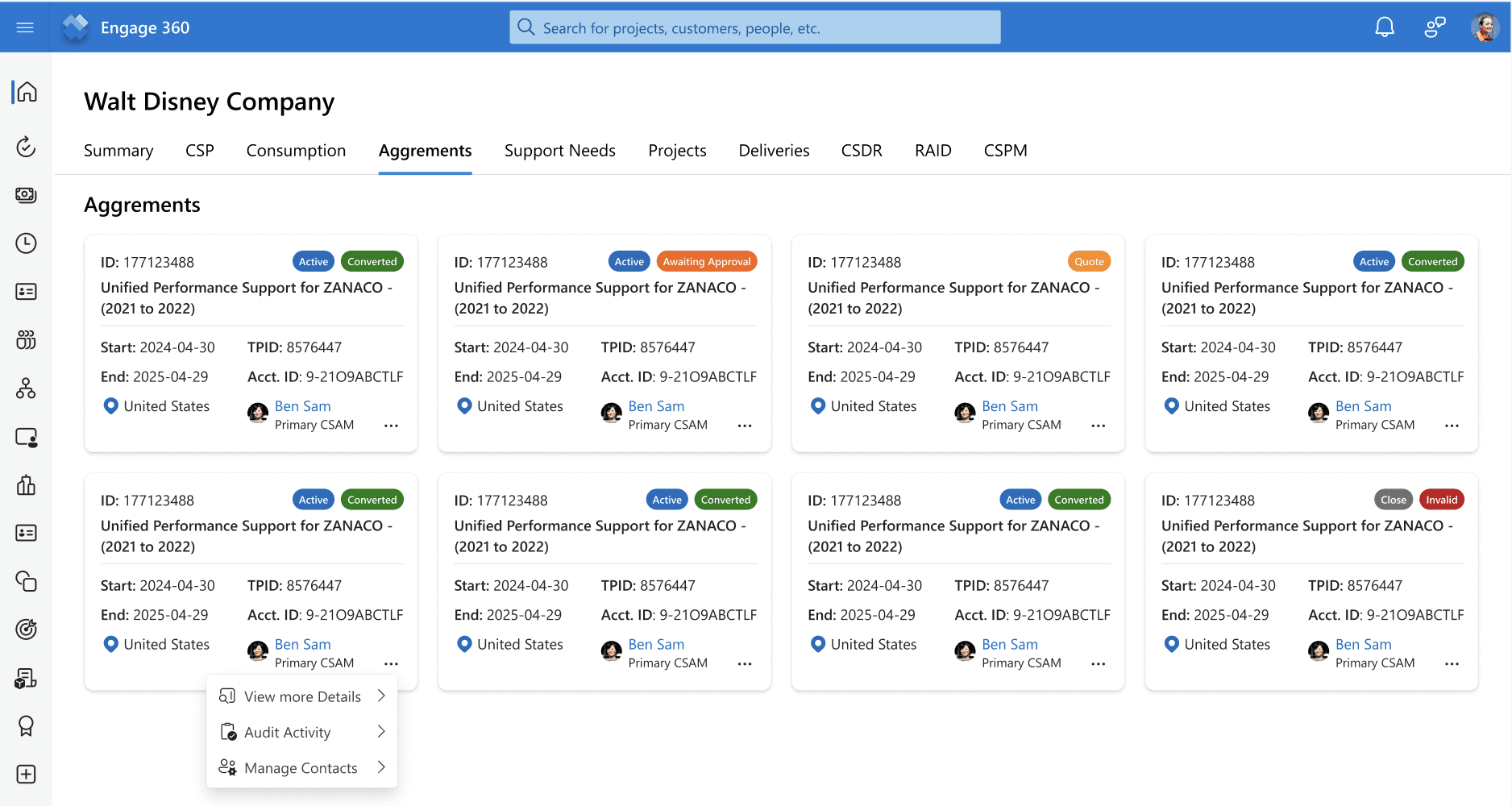The width and height of the screenshot is (1512, 806).
Task: Open the target goal sidebar icon
Action: click(26, 629)
